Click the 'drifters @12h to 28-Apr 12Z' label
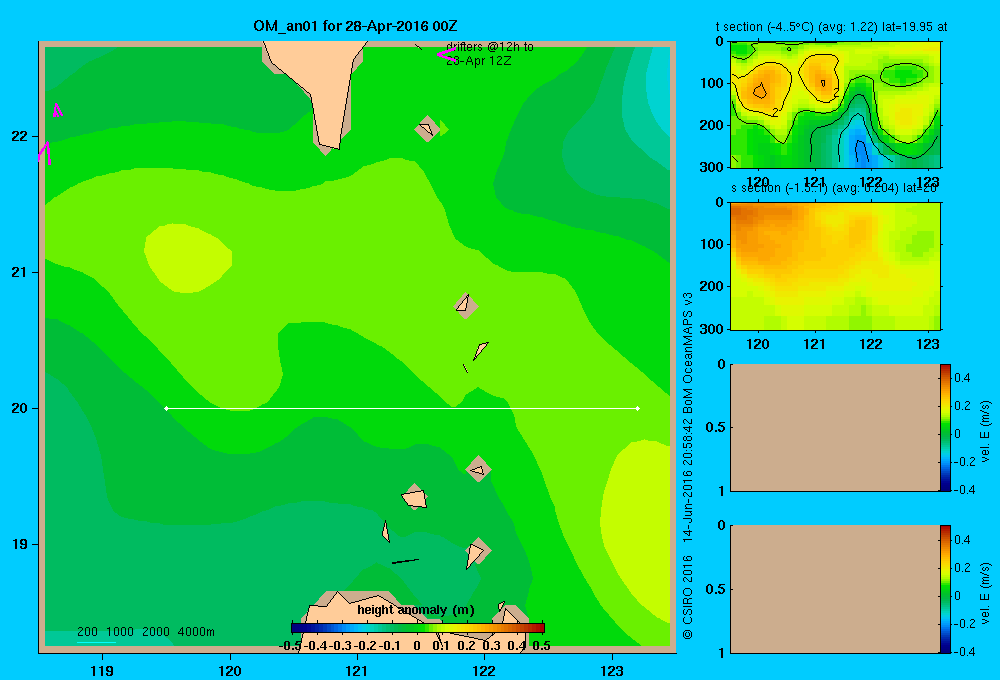This screenshot has width=1000, height=680. click(490, 54)
